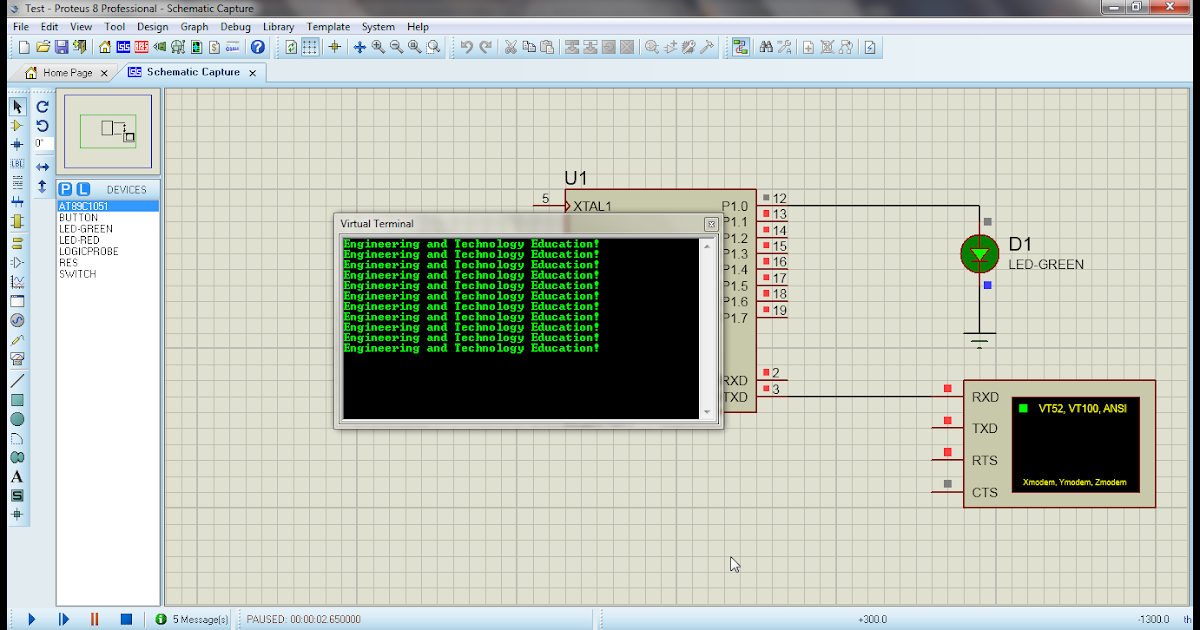Select the Component mode tool
The width and height of the screenshot is (1200, 630).
(x=17, y=125)
